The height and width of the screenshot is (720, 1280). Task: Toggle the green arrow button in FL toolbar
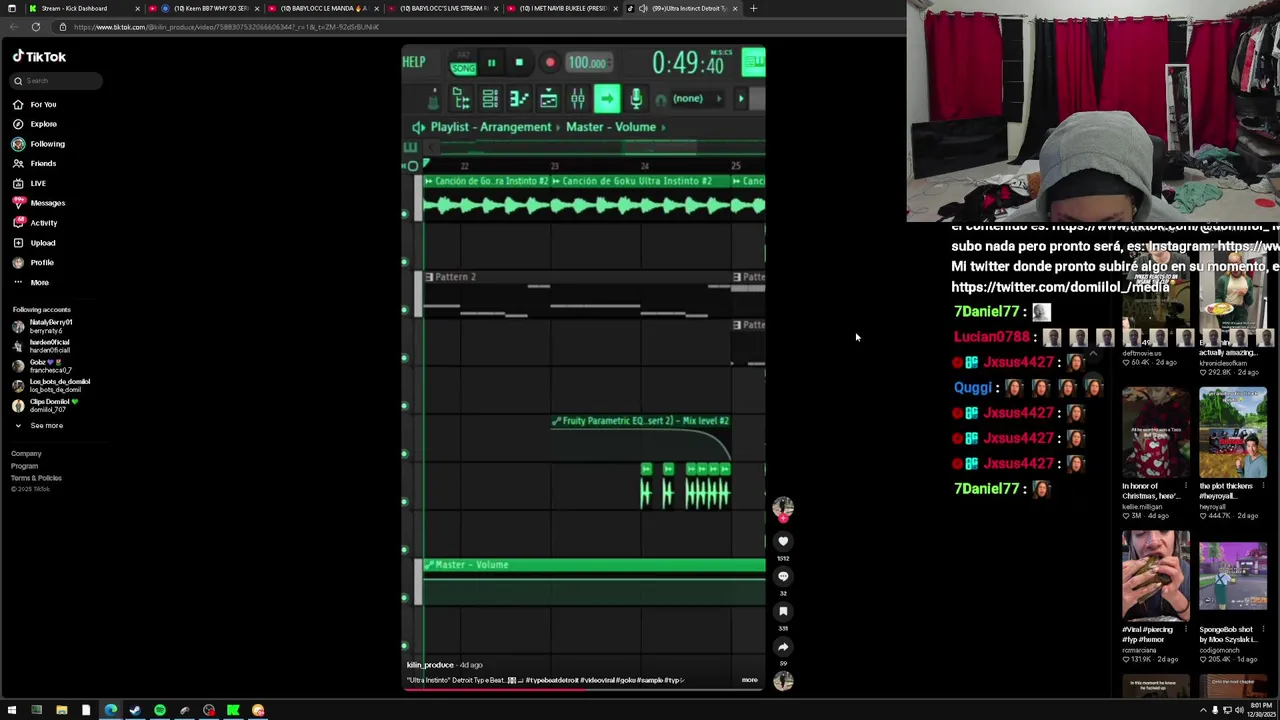[607, 98]
